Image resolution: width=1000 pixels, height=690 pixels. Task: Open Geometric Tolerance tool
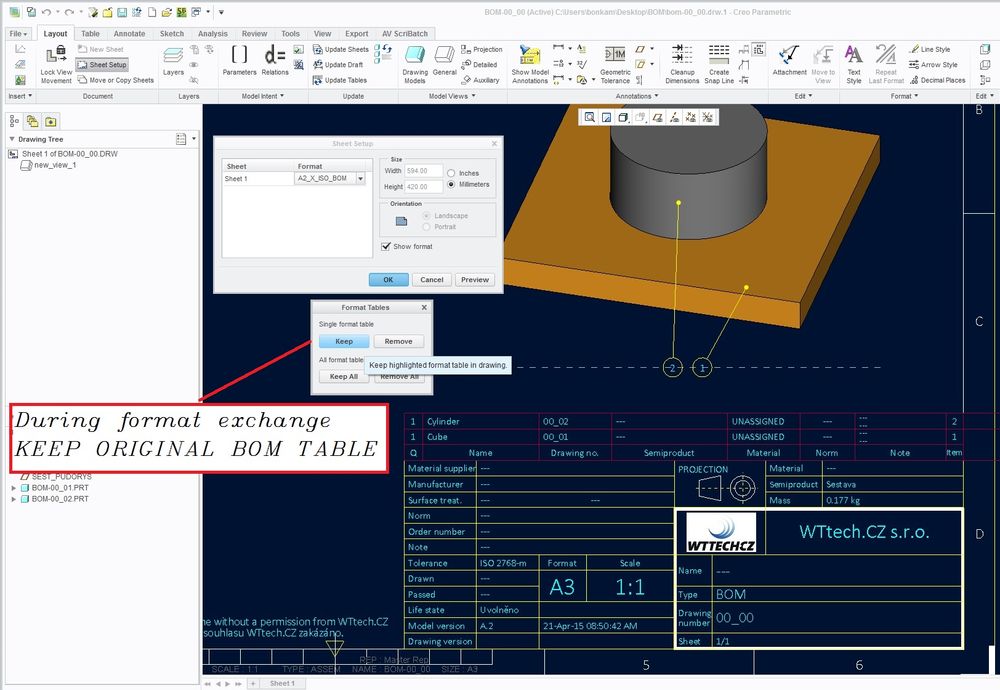click(x=615, y=64)
